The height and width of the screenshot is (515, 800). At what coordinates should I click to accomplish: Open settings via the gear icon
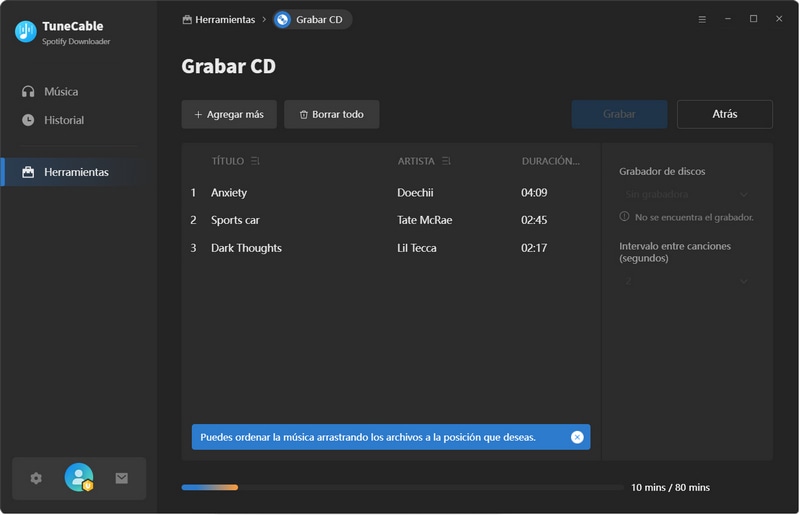pyautogui.click(x=36, y=479)
